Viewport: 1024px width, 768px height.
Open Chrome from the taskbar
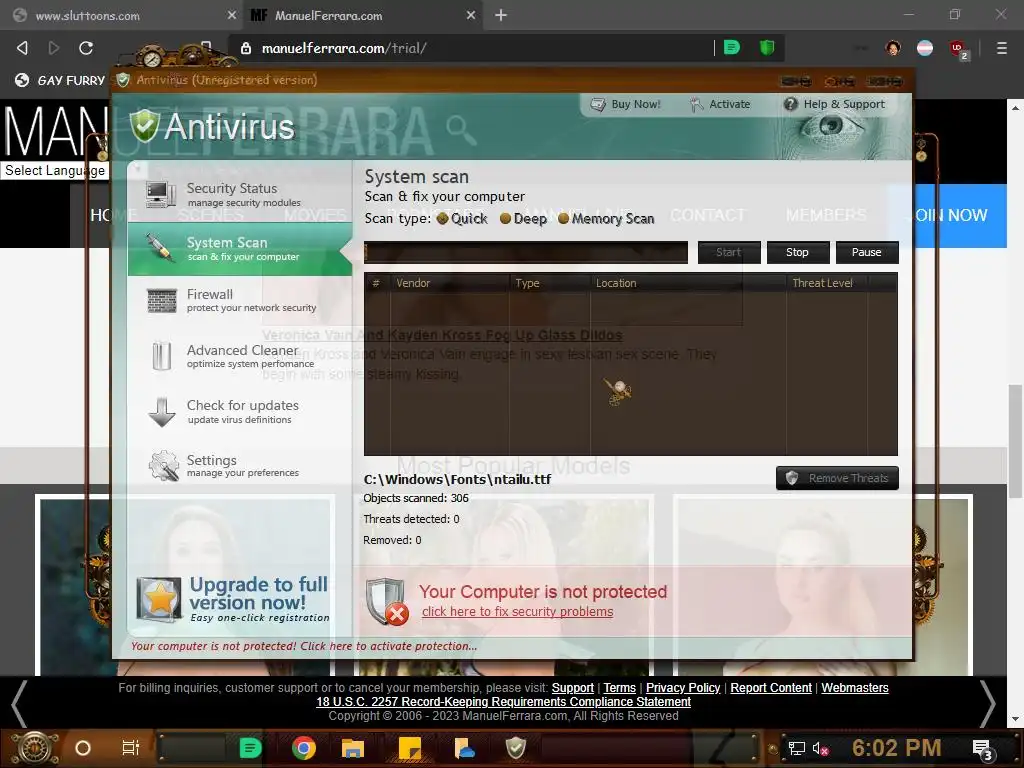pos(304,748)
